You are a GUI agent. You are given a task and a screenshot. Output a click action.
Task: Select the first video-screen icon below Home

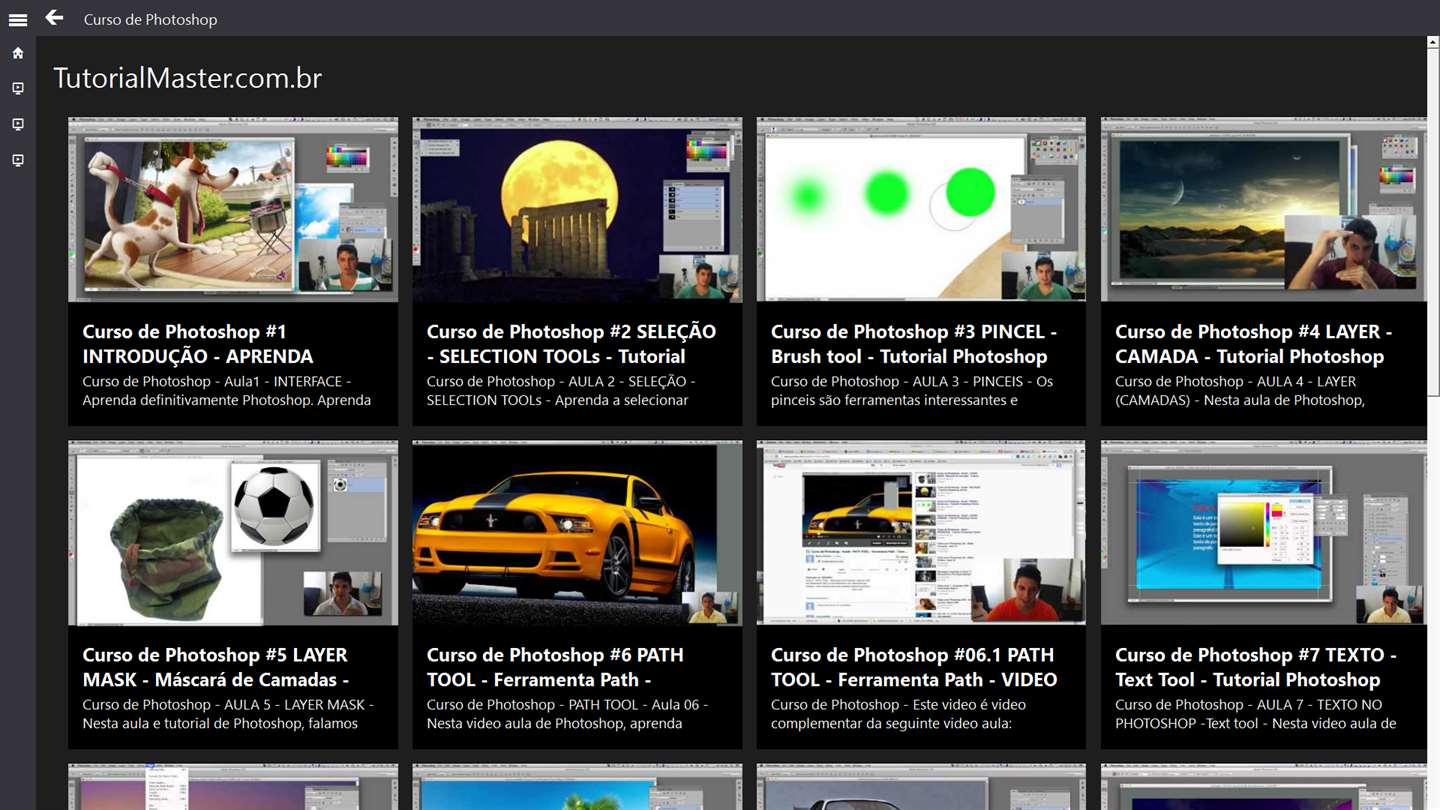[x=18, y=89]
